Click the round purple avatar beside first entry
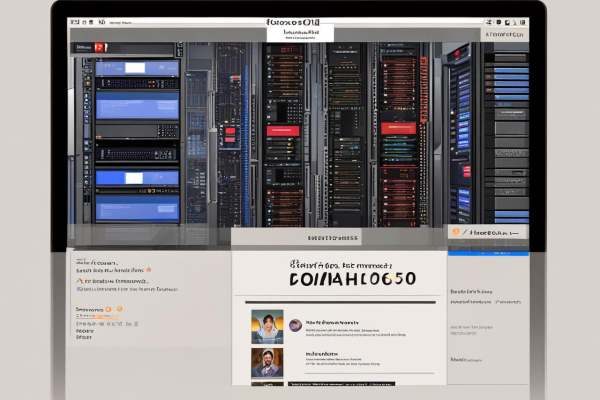Viewport: 600px width, 400px height. pos(295,325)
